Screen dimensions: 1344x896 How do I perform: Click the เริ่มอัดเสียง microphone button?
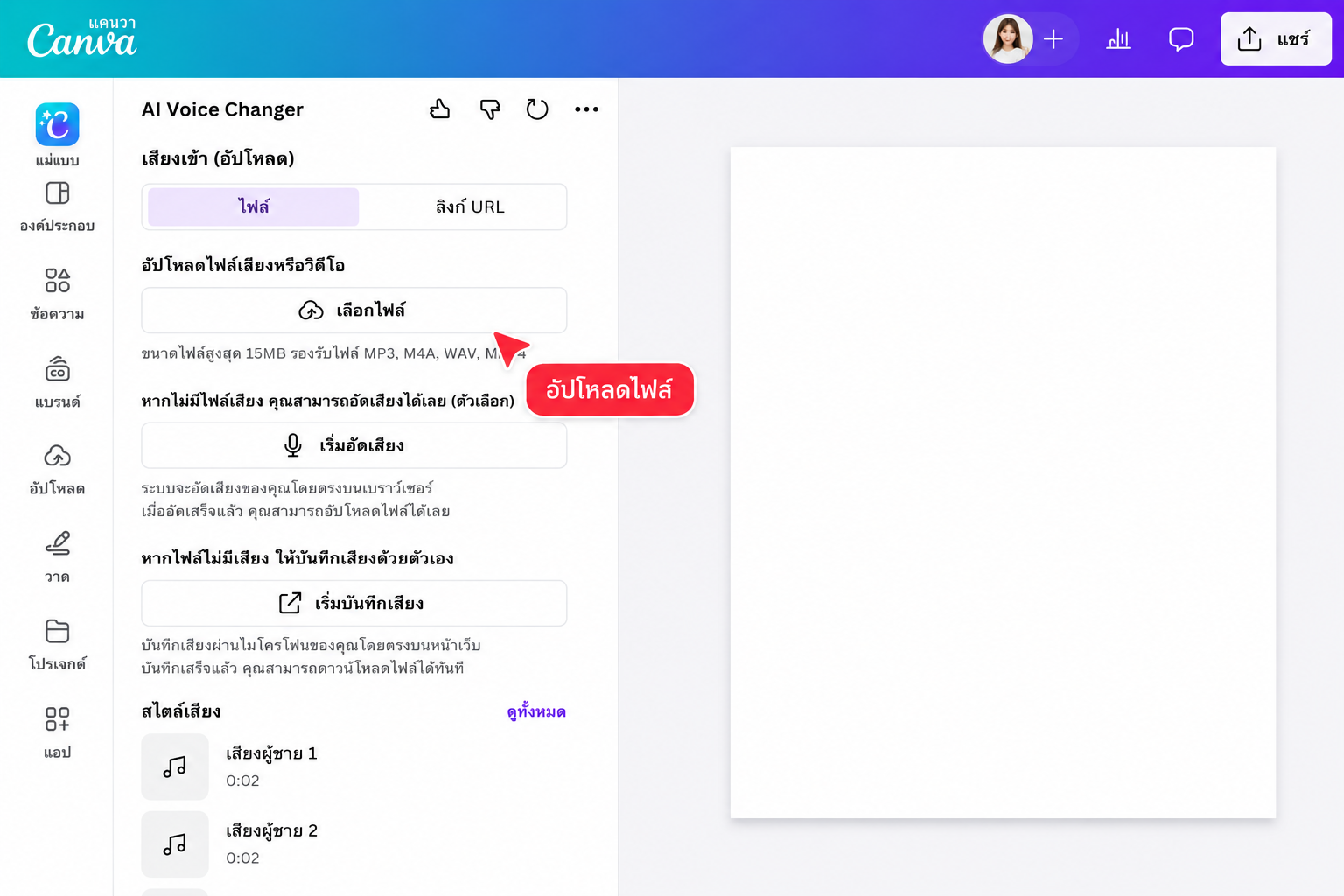coord(353,445)
